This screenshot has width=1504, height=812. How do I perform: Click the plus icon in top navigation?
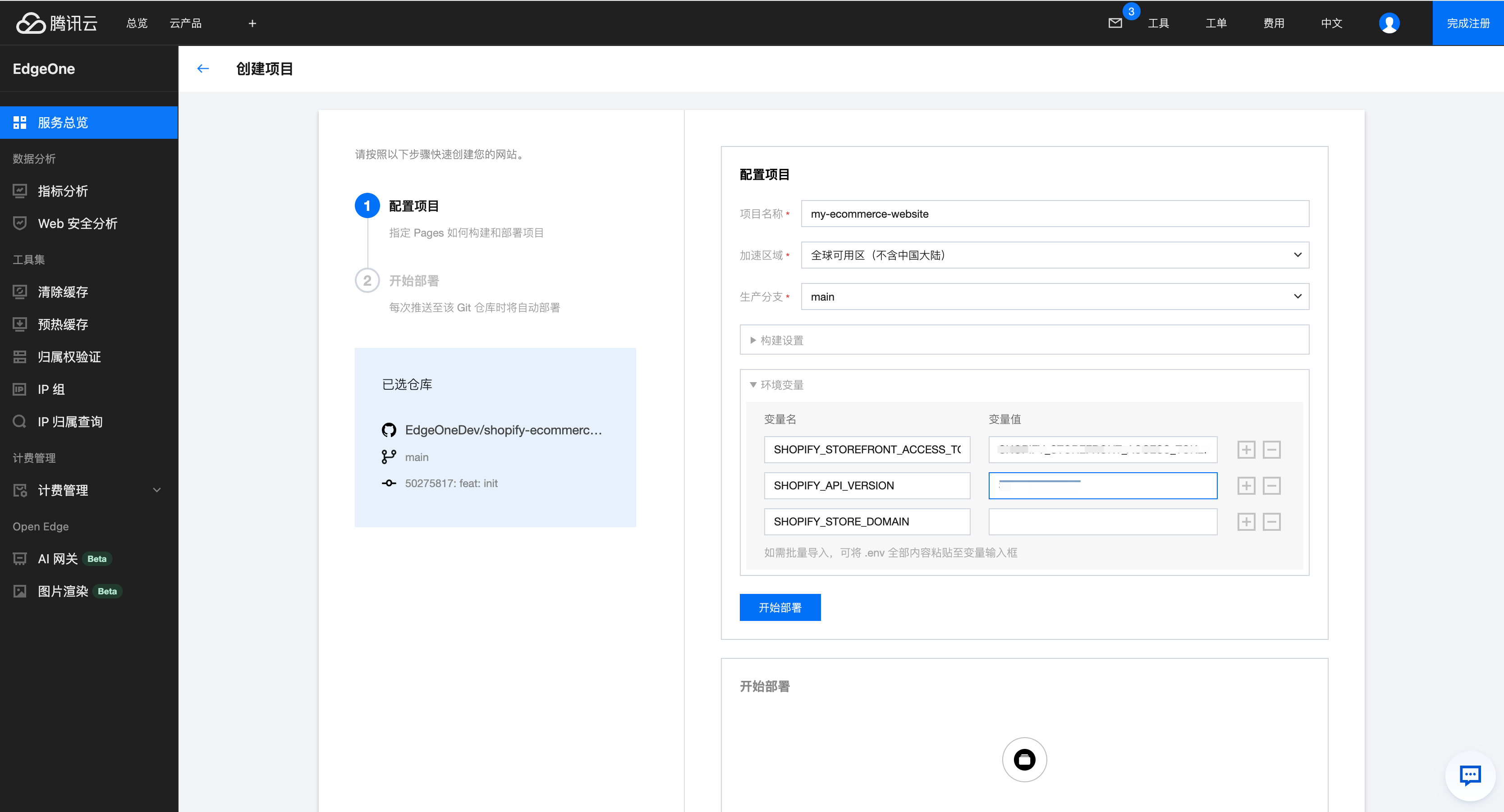252,23
